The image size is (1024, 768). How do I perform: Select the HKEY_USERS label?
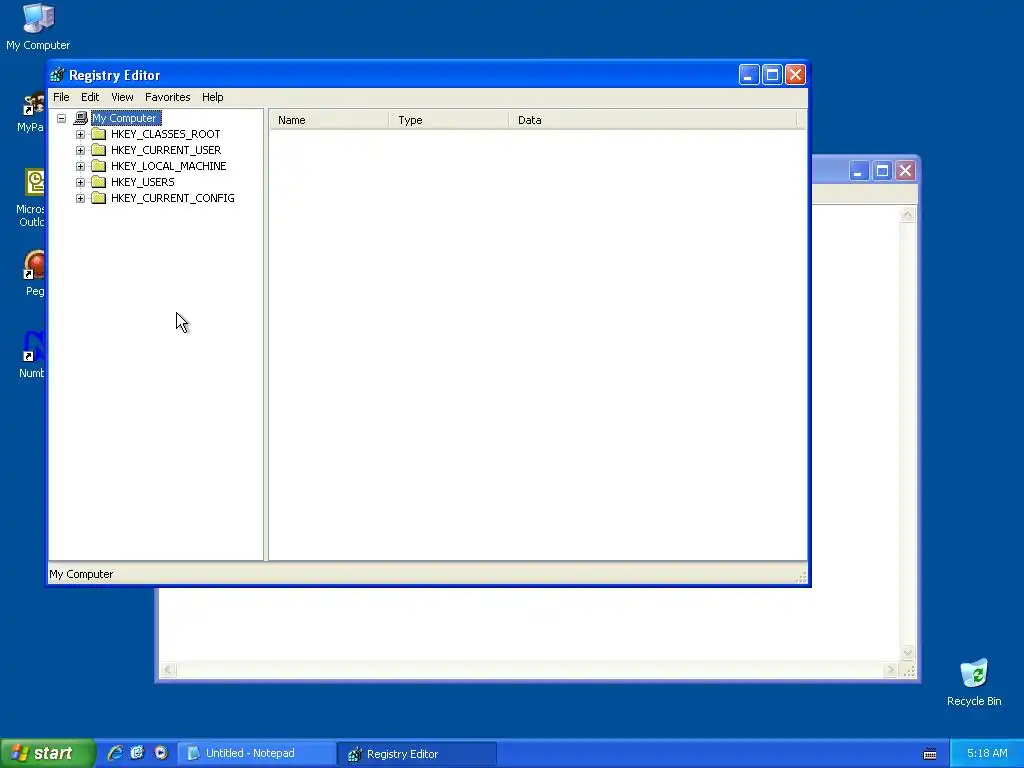click(x=142, y=182)
